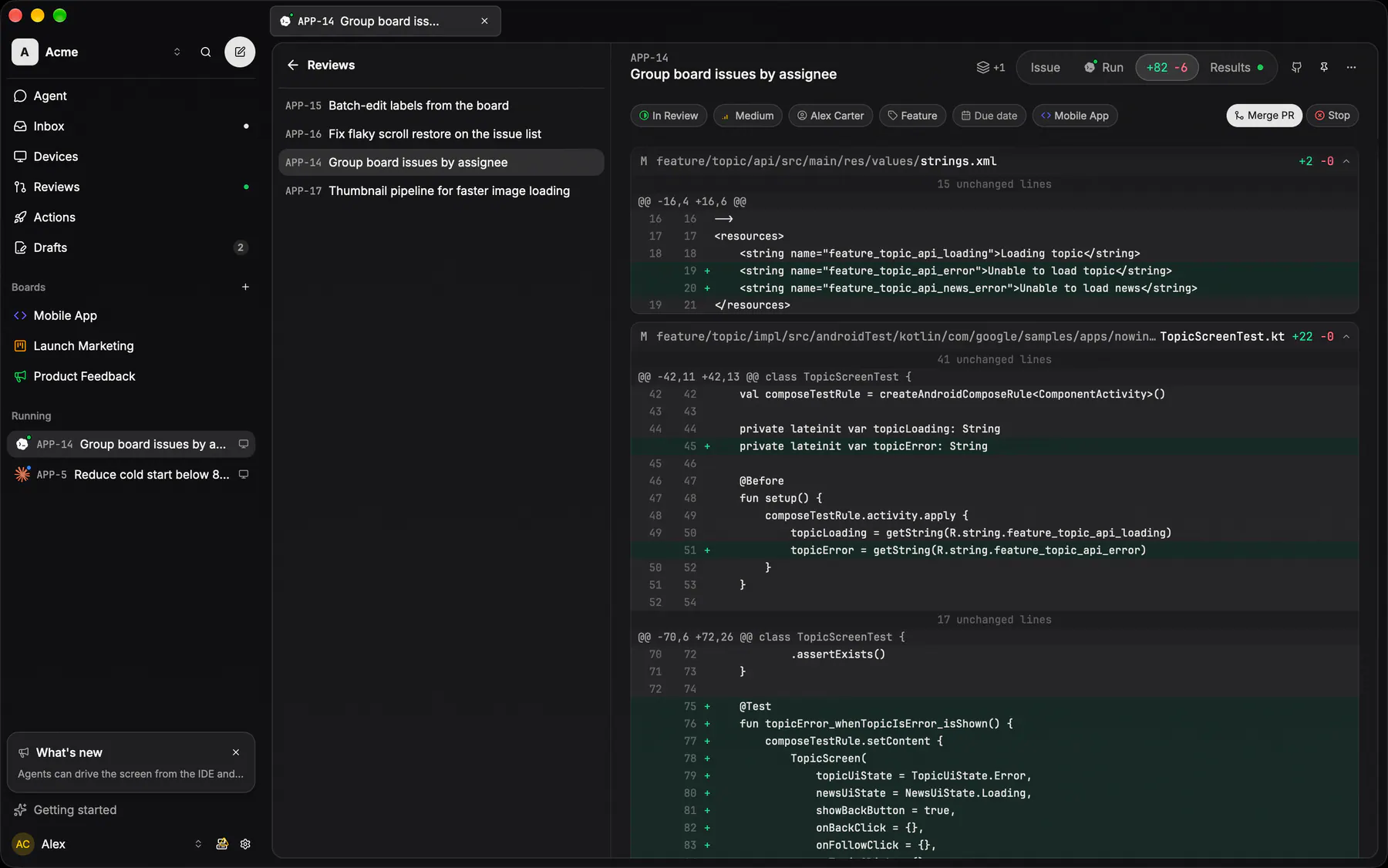Screen dimensions: 1388x868
Task: Open search with the magnifier icon
Action: click(206, 52)
